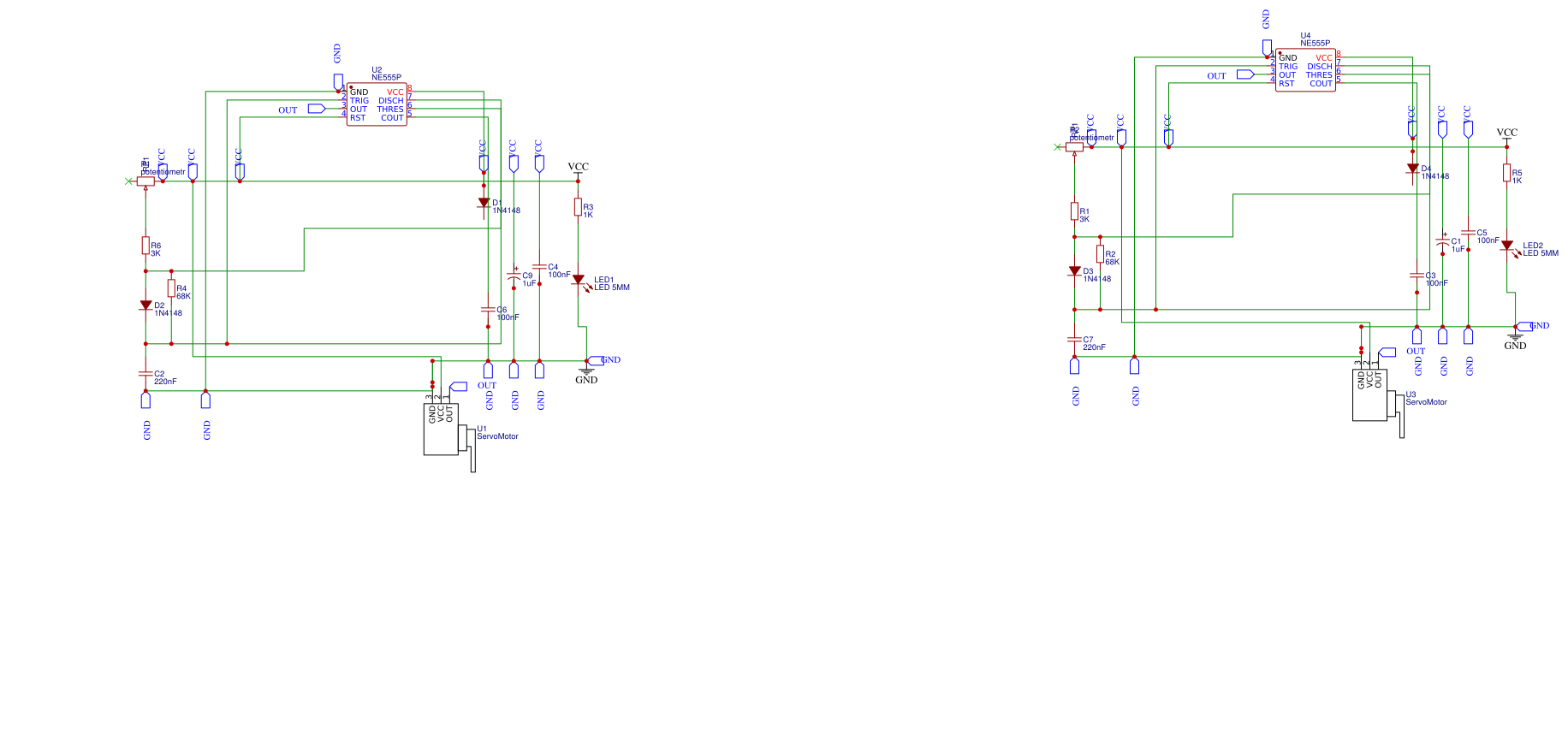The width and height of the screenshot is (1568, 729).
Task: Click the R4 resistor symbol
Action: tap(171, 288)
